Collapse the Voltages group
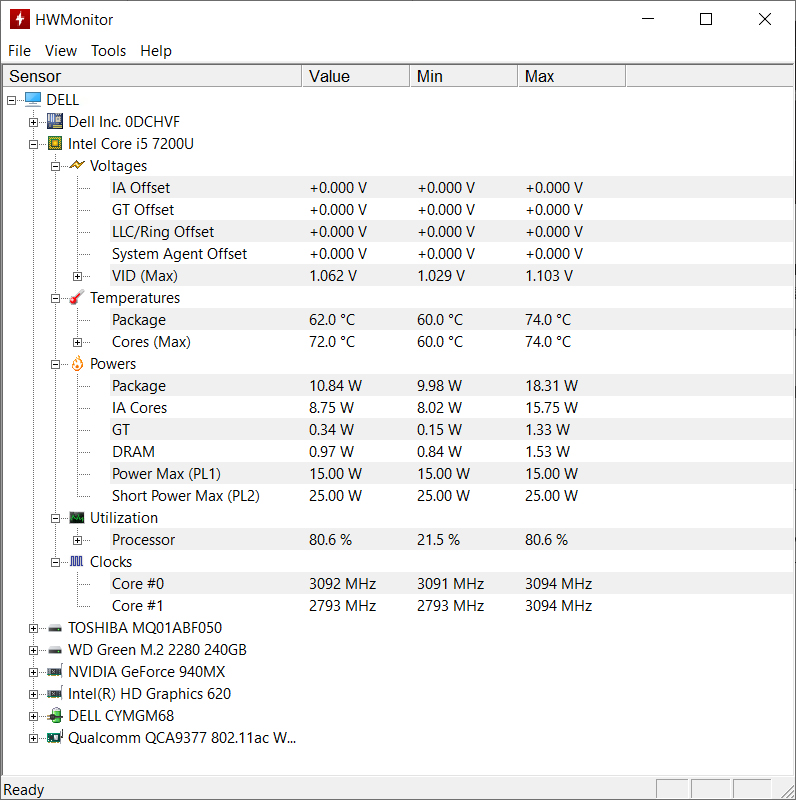This screenshot has width=796, height=800. [55, 166]
